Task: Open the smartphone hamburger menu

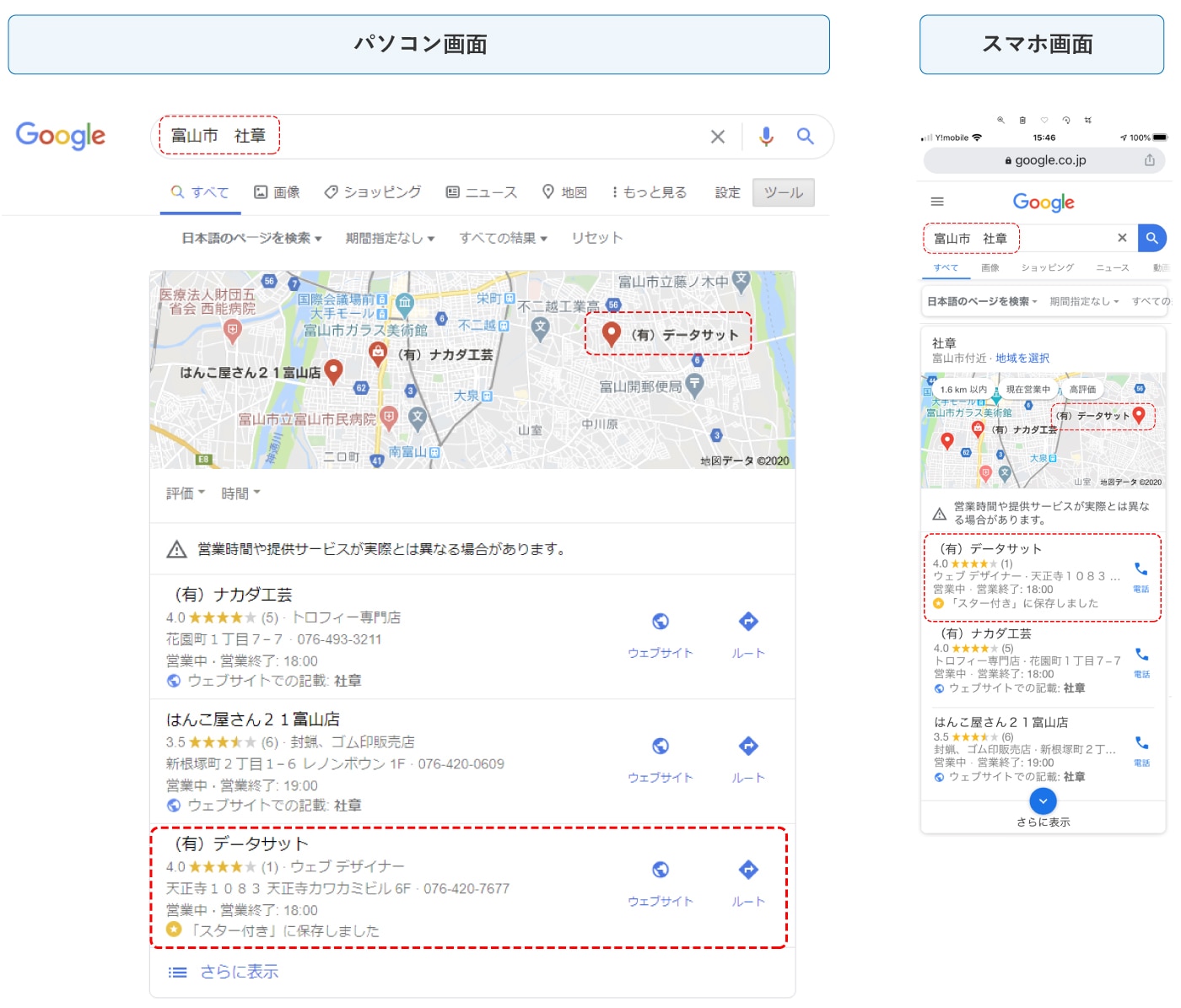Action: coord(937,202)
